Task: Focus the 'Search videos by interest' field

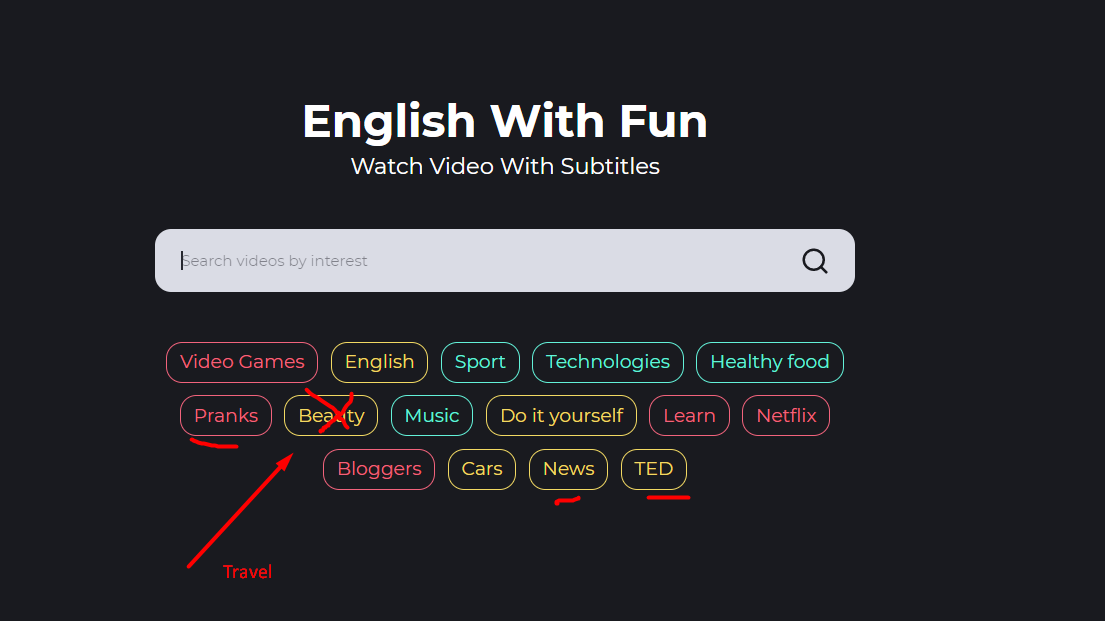Action: point(505,260)
